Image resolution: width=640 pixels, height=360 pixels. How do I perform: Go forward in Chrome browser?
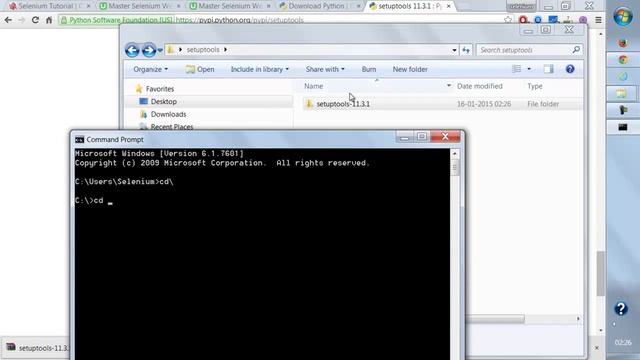22,20
